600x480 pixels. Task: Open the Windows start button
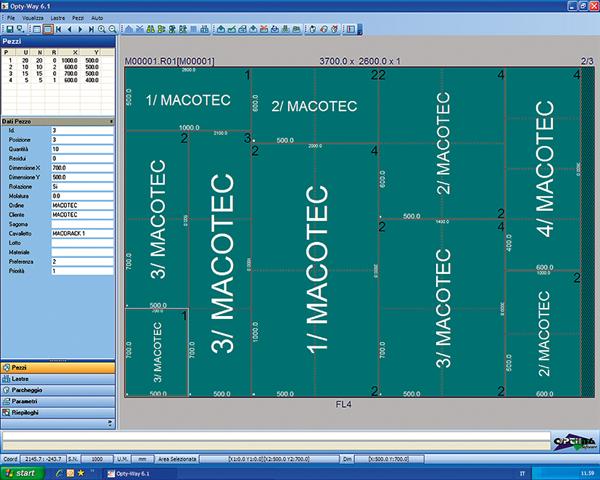pyautogui.click(x=22, y=473)
